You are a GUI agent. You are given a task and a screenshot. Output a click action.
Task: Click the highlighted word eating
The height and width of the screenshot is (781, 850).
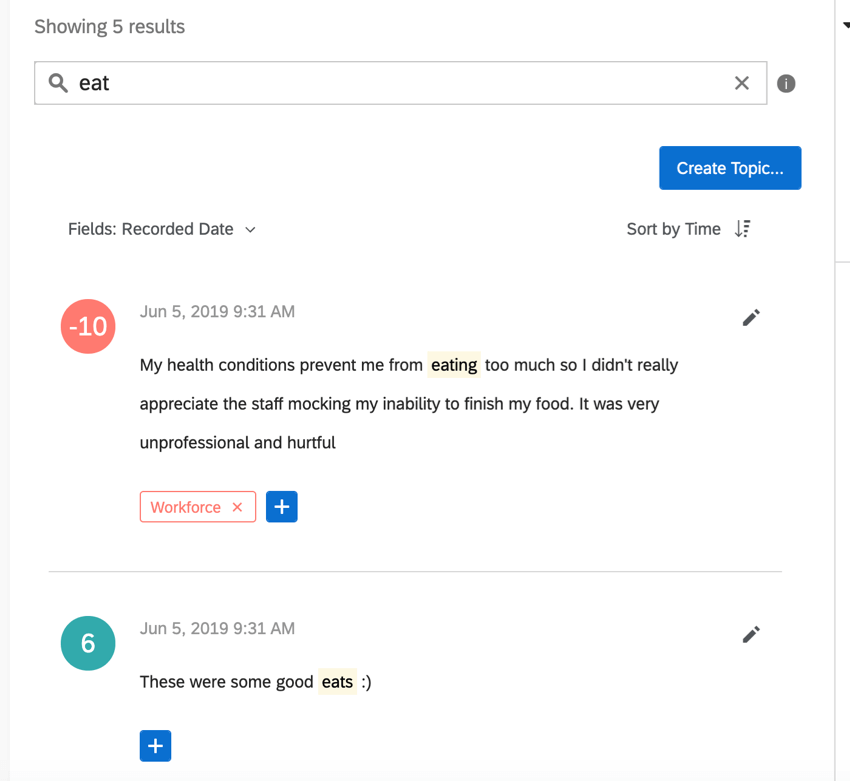(x=454, y=365)
